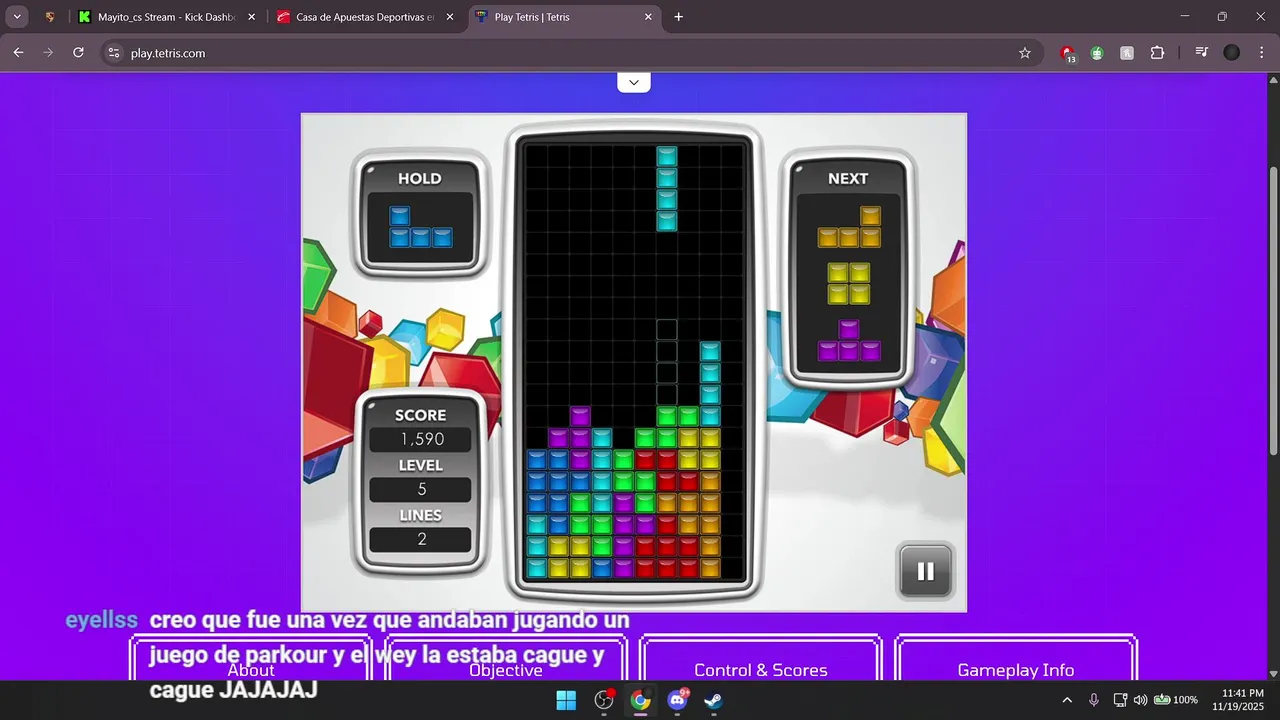The height and width of the screenshot is (720, 1280).
Task: Go back to previous page
Action: pyautogui.click(x=18, y=53)
